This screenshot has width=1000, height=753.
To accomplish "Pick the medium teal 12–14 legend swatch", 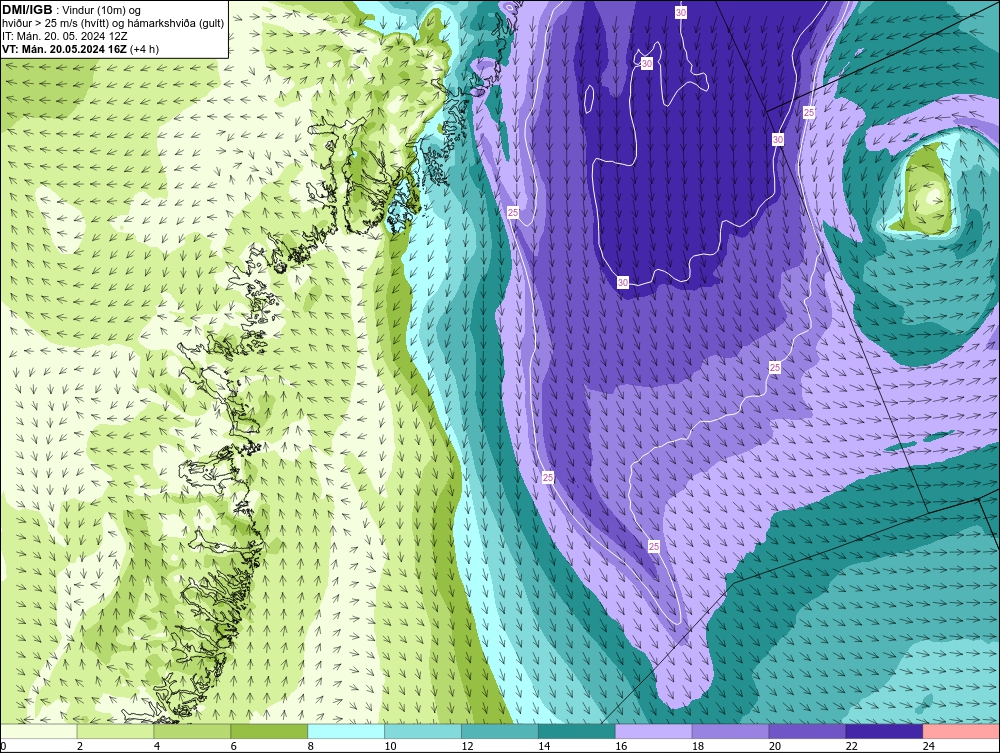I will pos(500,731).
